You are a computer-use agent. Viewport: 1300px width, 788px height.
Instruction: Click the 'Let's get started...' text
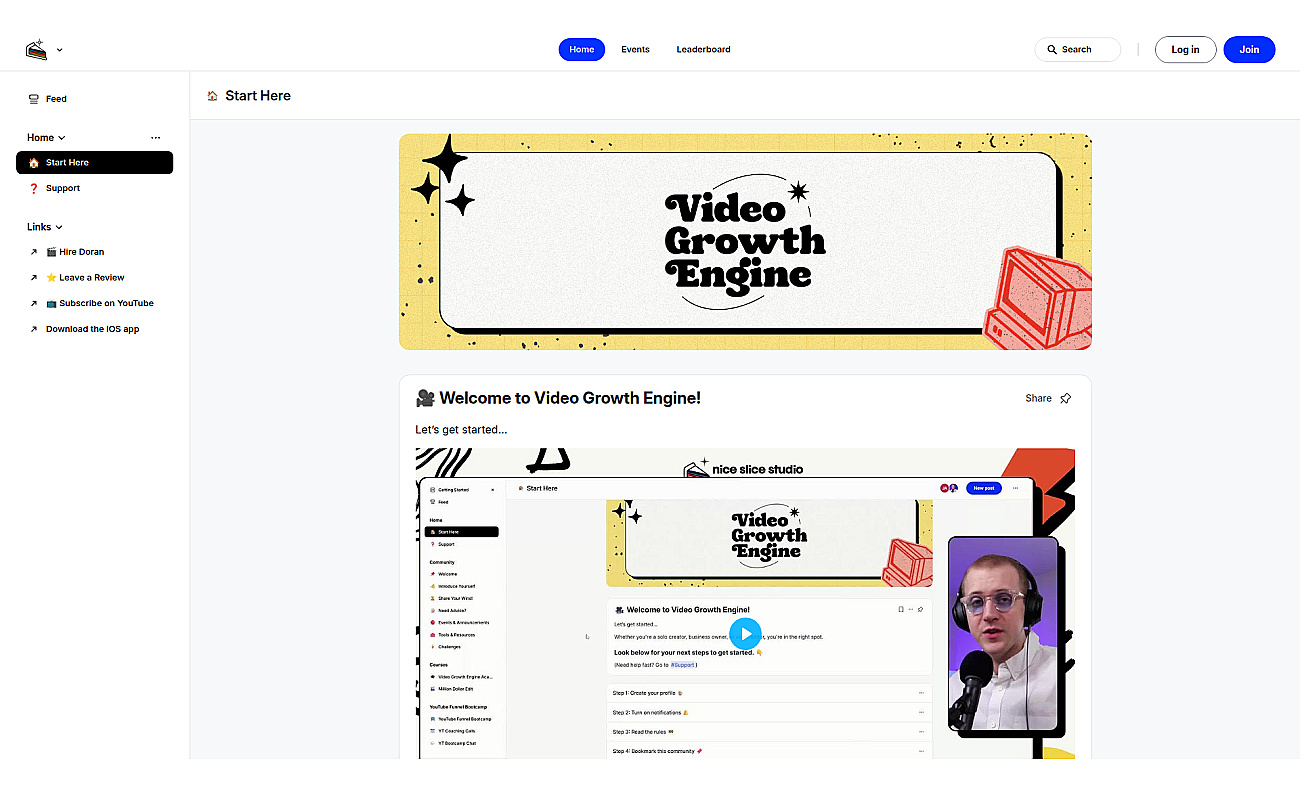click(461, 430)
